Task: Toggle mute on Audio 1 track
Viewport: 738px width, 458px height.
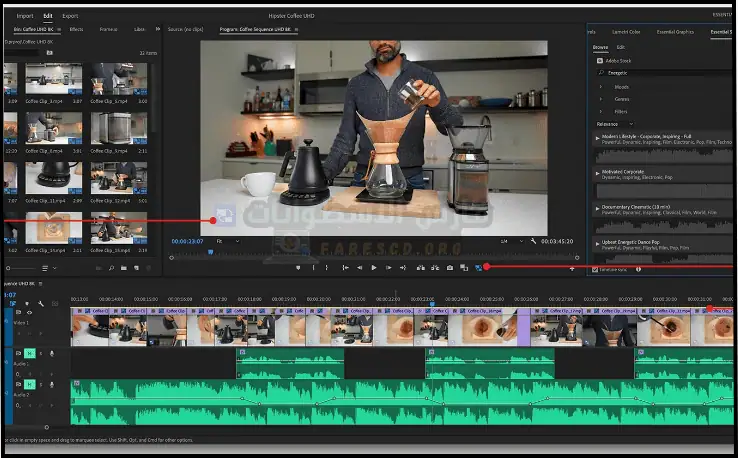Action: pos(29,353)
